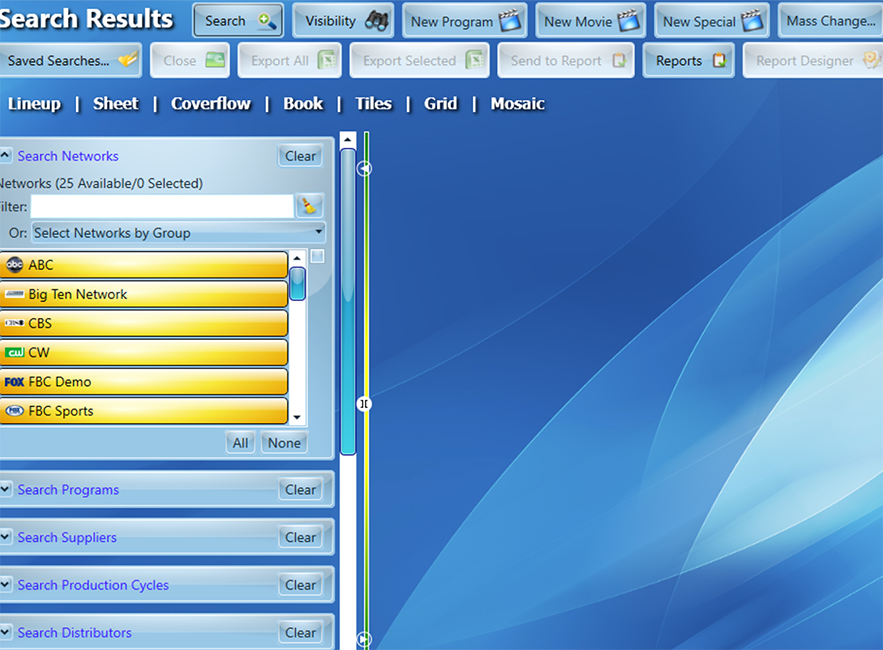The width and height of the screenshot is (883, 650).
Task: Open the Mosaic view
Action: [x=517, y=103]
